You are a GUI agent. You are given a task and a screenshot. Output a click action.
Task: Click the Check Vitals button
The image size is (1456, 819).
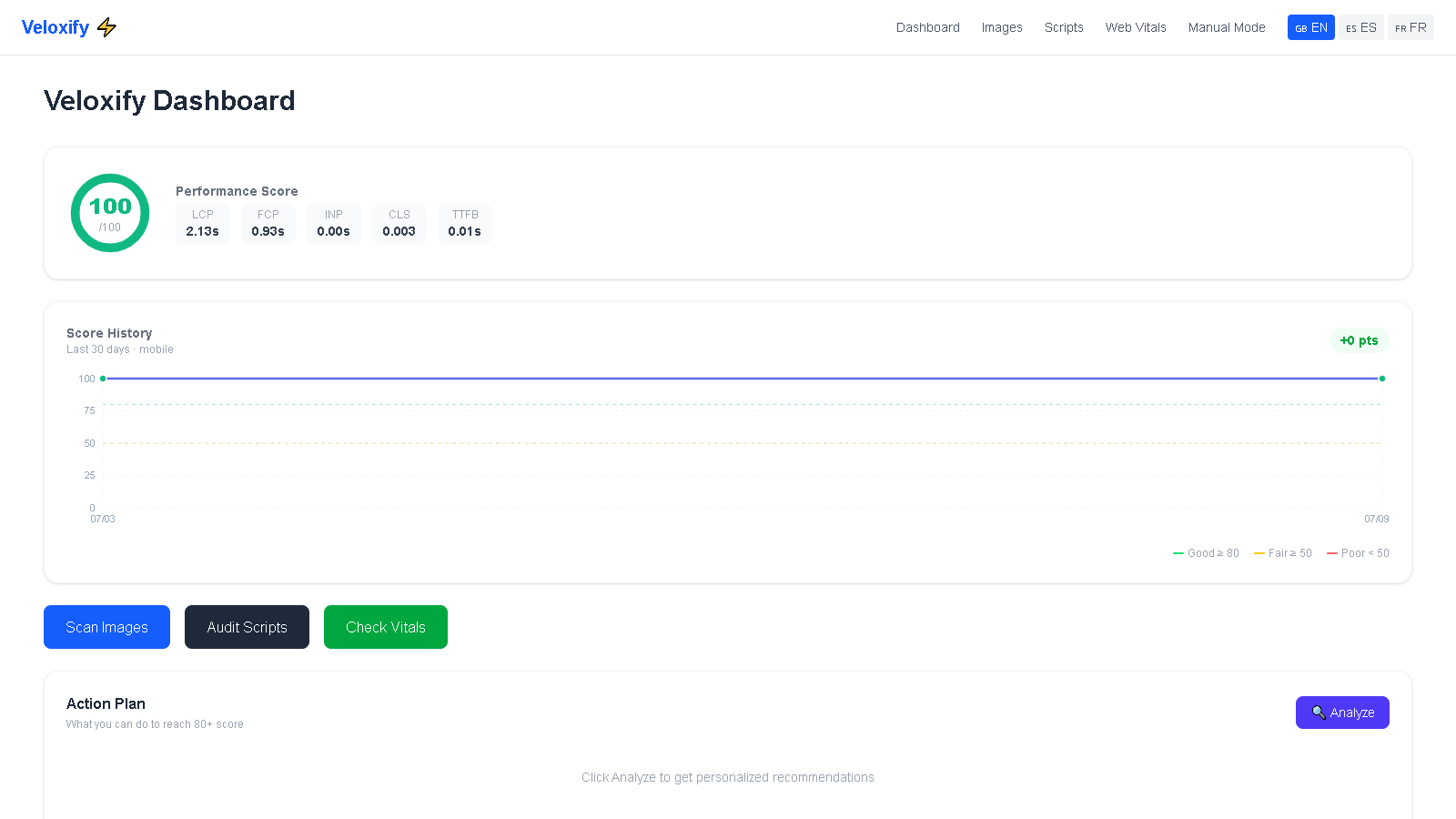(386, 627)
